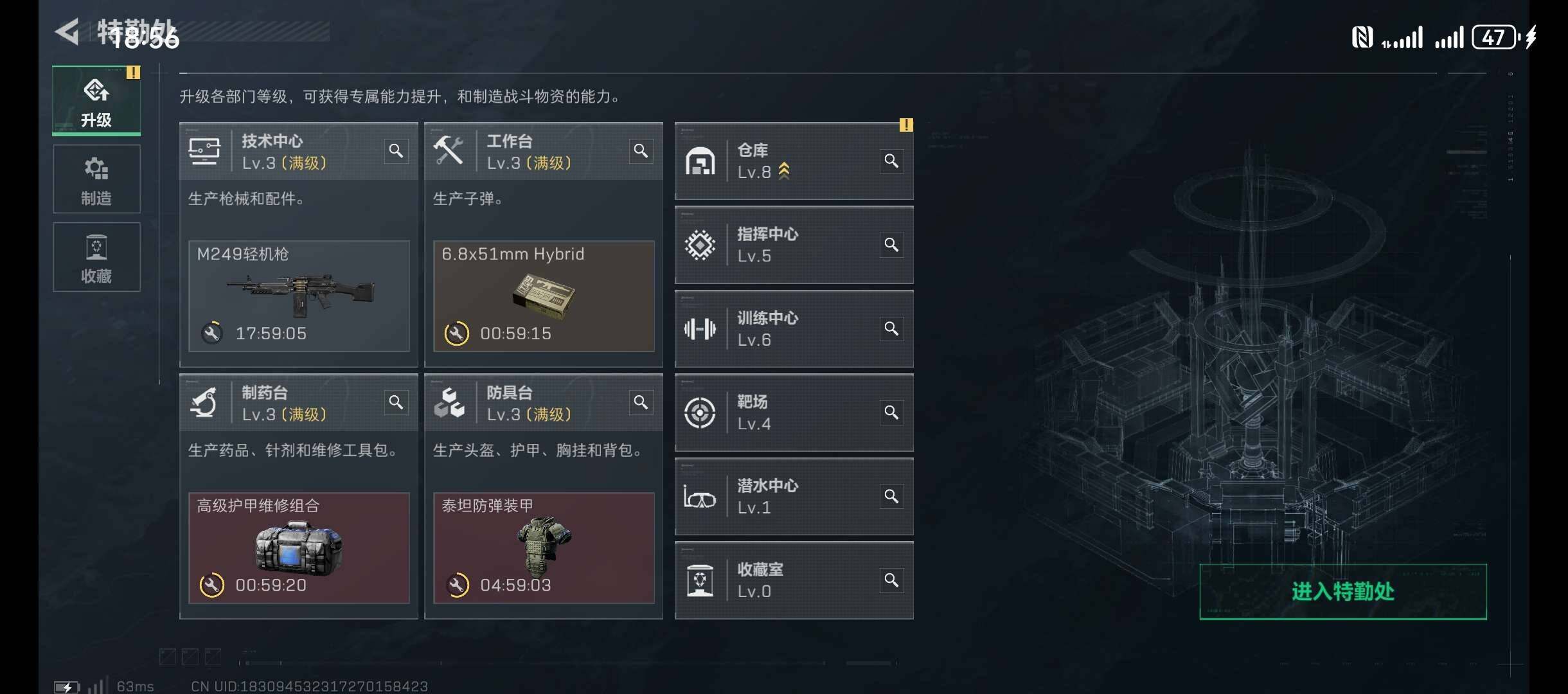Select the 升级 tab in sidebar
The width and height of the screenshot is (1568, 694).
point(96,101)
